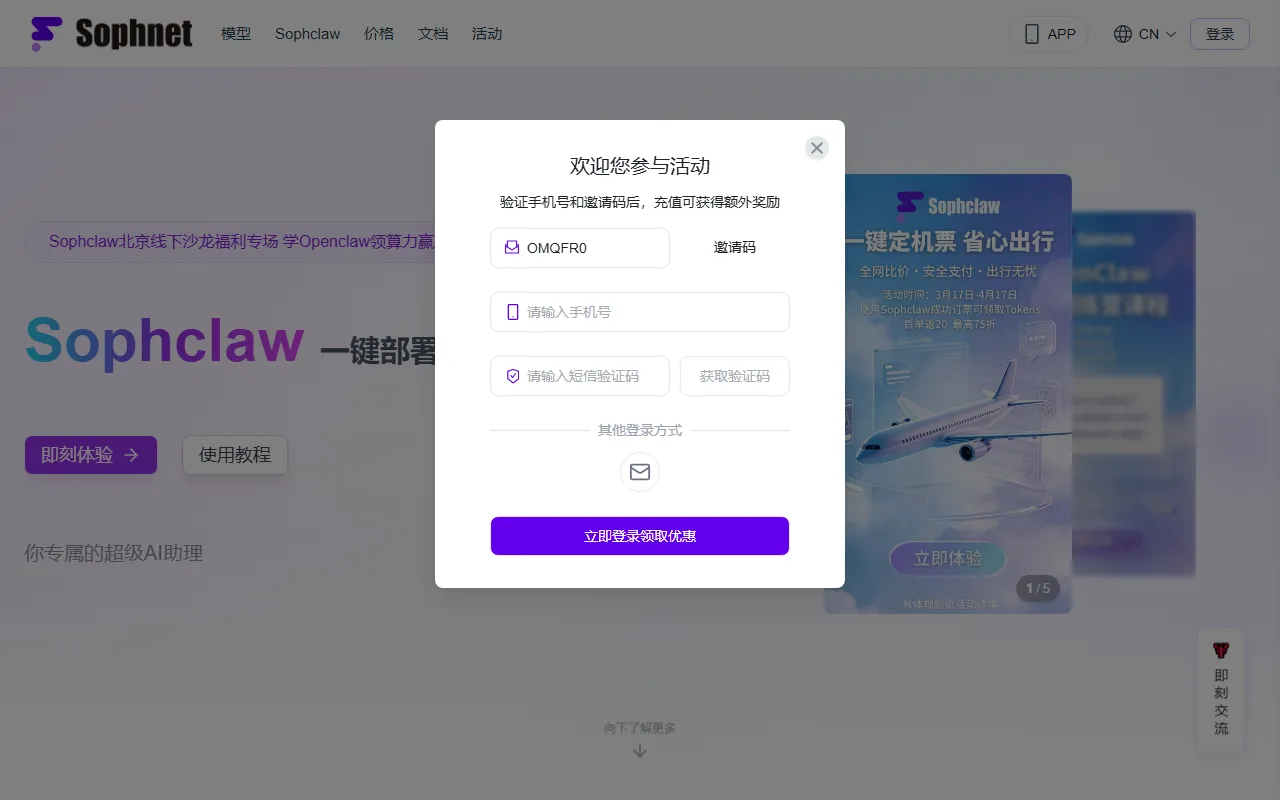Click the 即刻交流 chat icon on right edge
The width and height of the screenshot is (1280, 800).
pyautogui.click(x=1220, y=649)
